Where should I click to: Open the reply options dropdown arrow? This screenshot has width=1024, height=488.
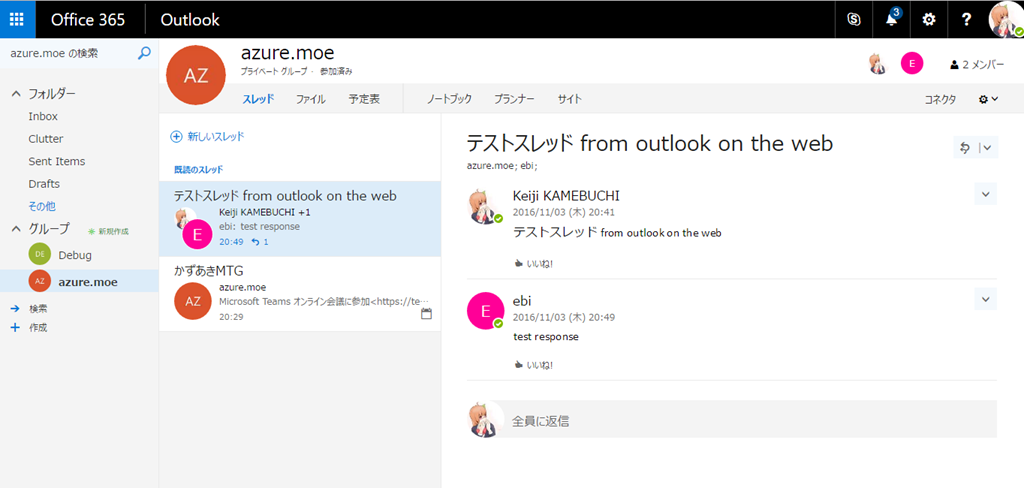pos(987,148)
